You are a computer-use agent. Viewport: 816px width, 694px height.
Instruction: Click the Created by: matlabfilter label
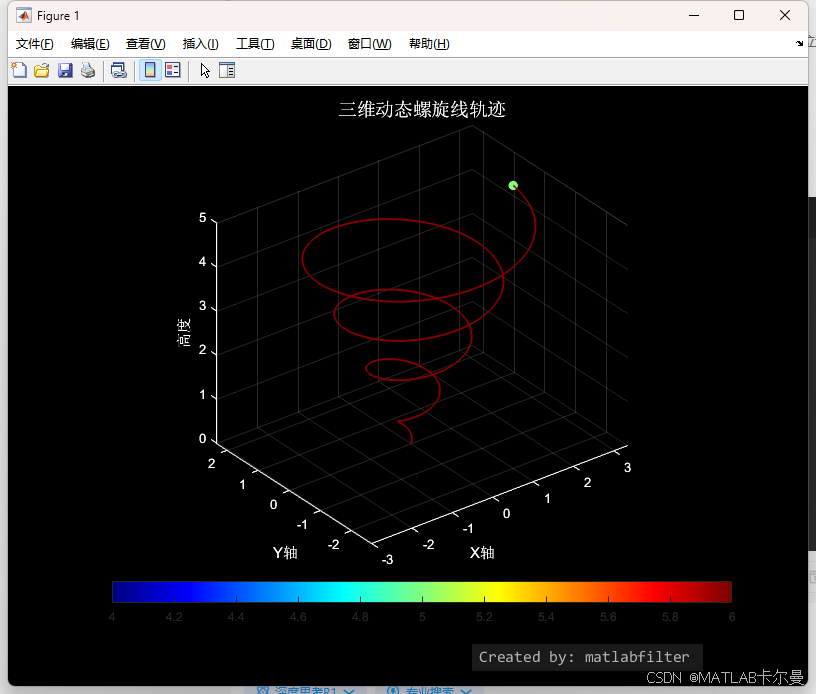(x=586, y=657)
